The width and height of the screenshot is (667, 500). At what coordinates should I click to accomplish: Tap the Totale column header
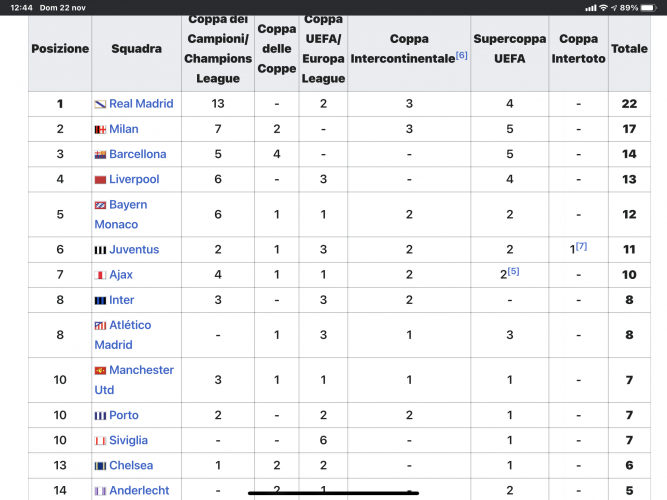[x=629, y=48]
